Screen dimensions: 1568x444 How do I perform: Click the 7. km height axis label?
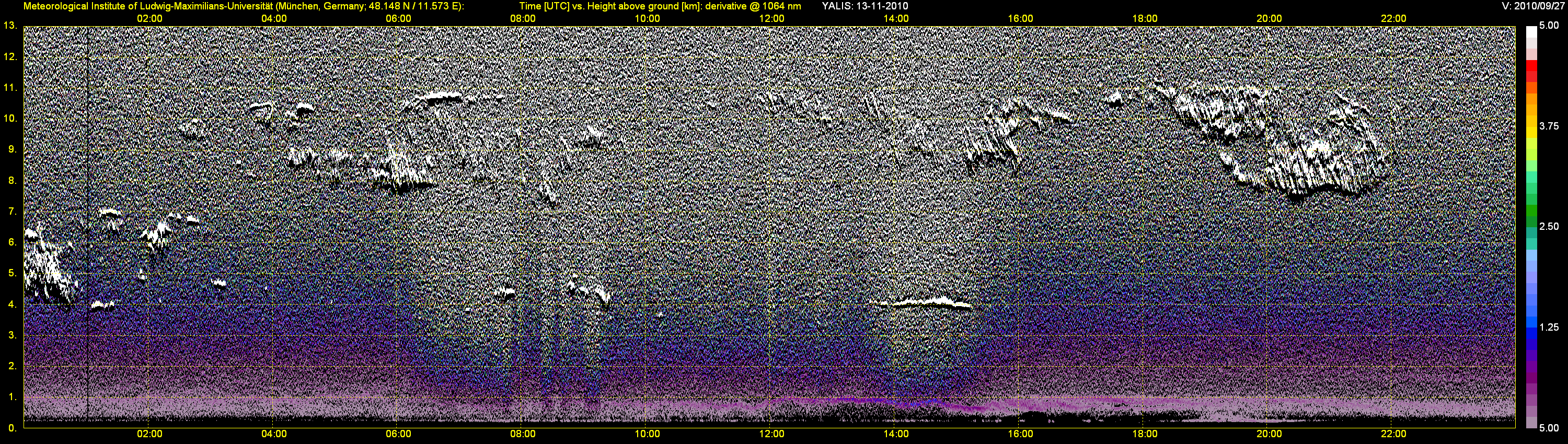[12, 211]
